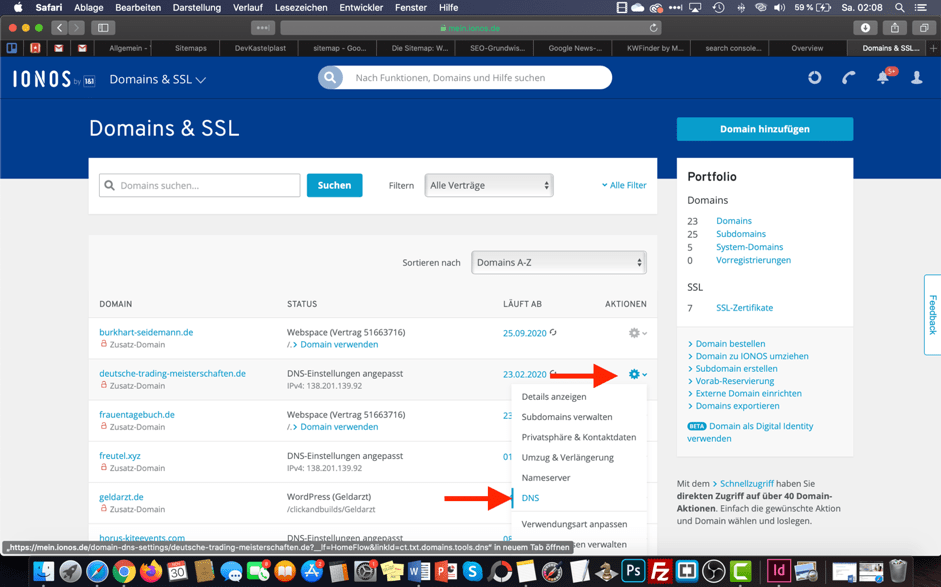Open the Feedback side tab
This screenshot has height=587, width=941.
(933, 315)
